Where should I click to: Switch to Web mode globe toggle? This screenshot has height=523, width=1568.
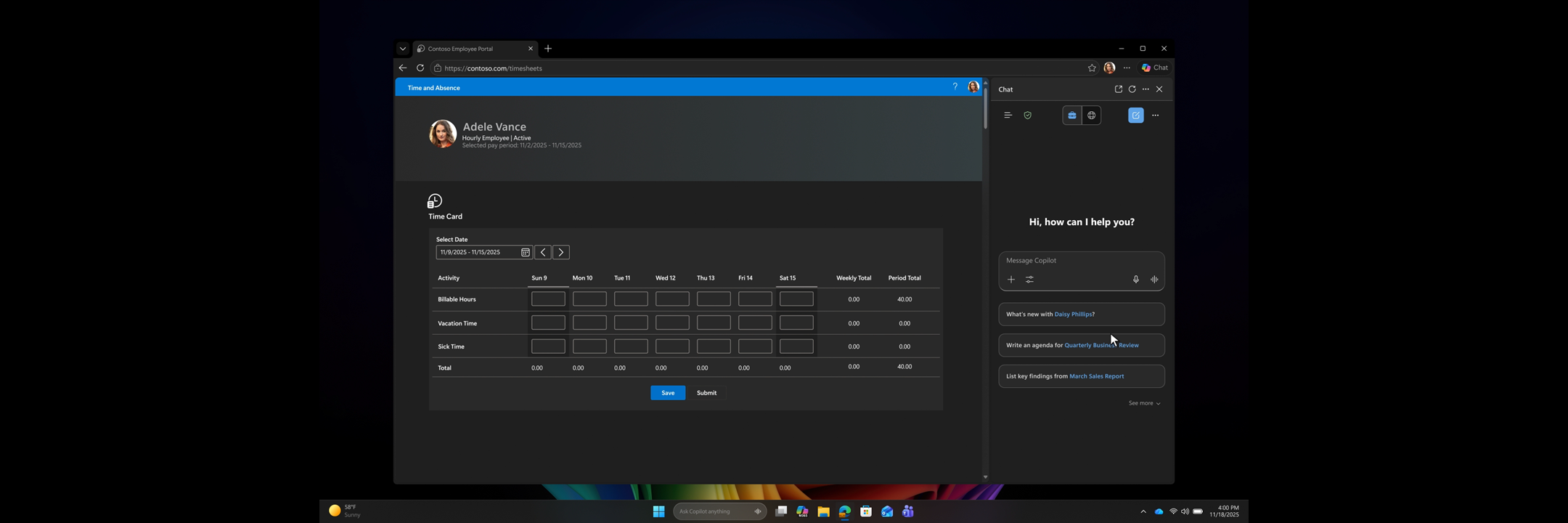(1092, 115)
